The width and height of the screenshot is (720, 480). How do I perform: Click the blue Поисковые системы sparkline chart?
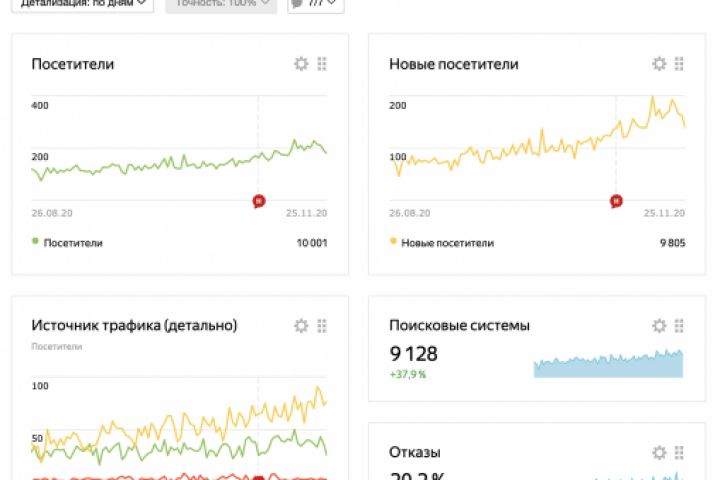point(608,364)
